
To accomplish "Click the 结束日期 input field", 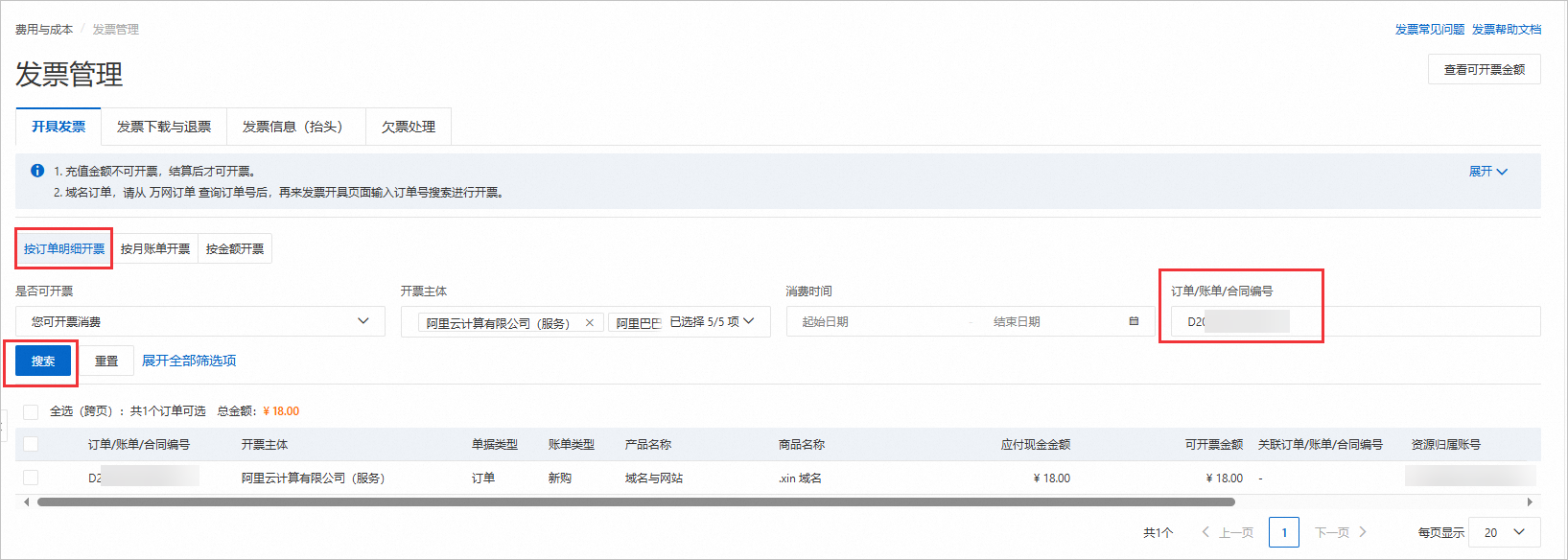I will (x=1050, y=321).
